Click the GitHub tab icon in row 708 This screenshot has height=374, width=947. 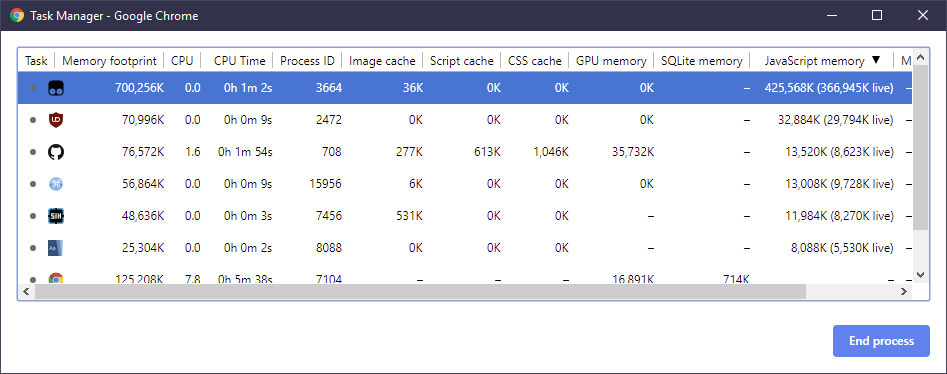point(56,152)
